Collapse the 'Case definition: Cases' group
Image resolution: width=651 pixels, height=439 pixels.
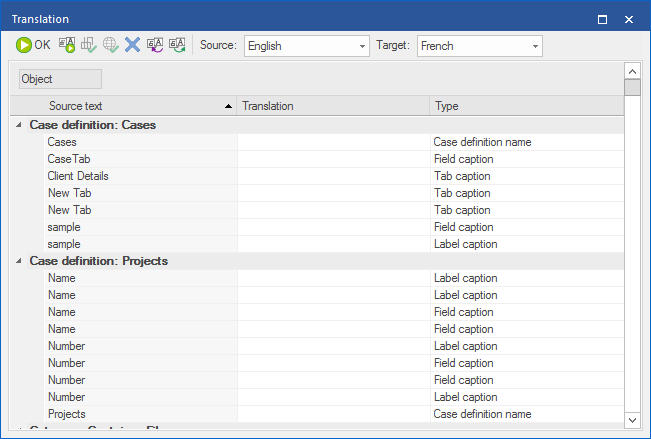click(19, 125)
